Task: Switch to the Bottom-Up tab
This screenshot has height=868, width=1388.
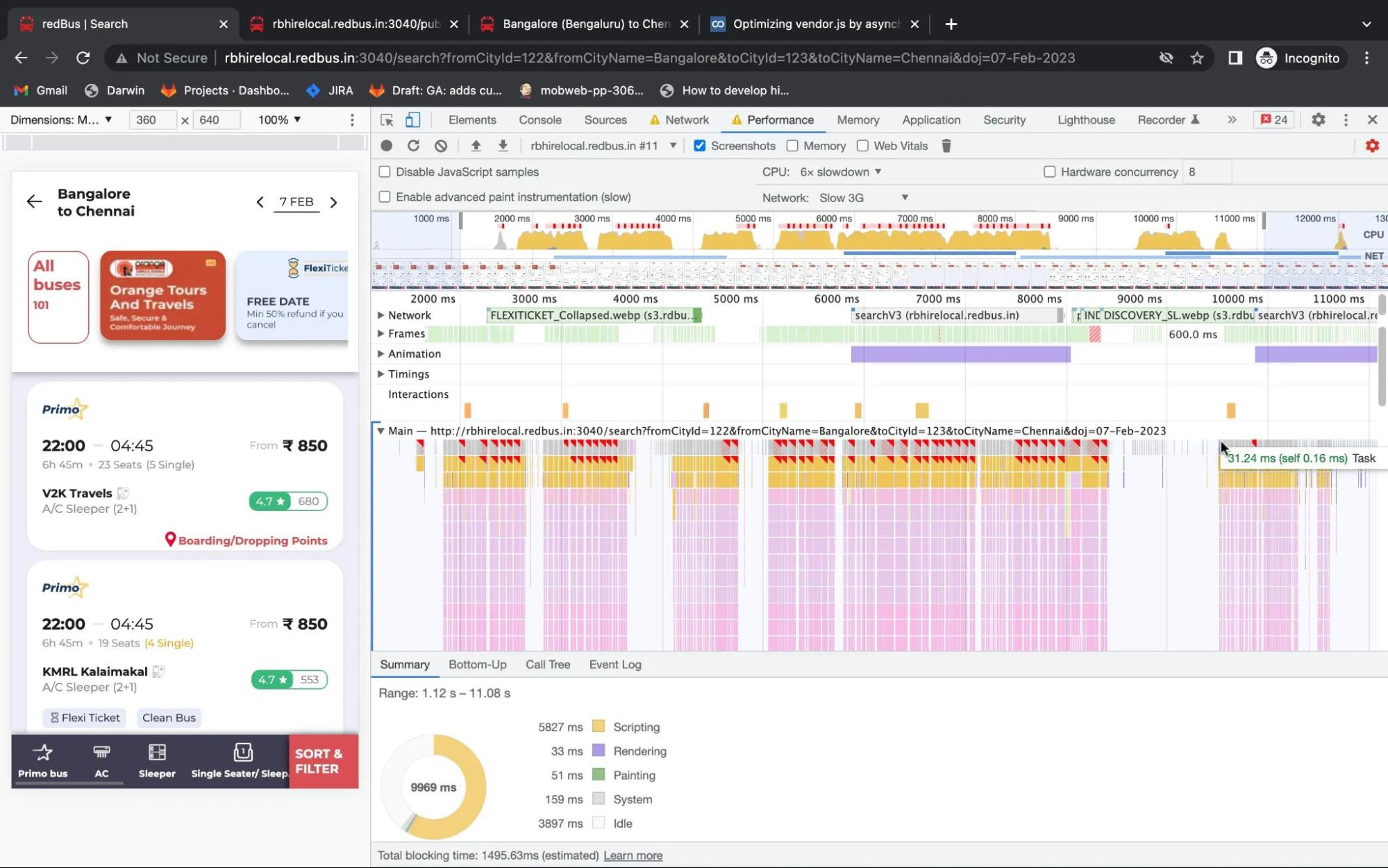Action: [x=477, y=664]
